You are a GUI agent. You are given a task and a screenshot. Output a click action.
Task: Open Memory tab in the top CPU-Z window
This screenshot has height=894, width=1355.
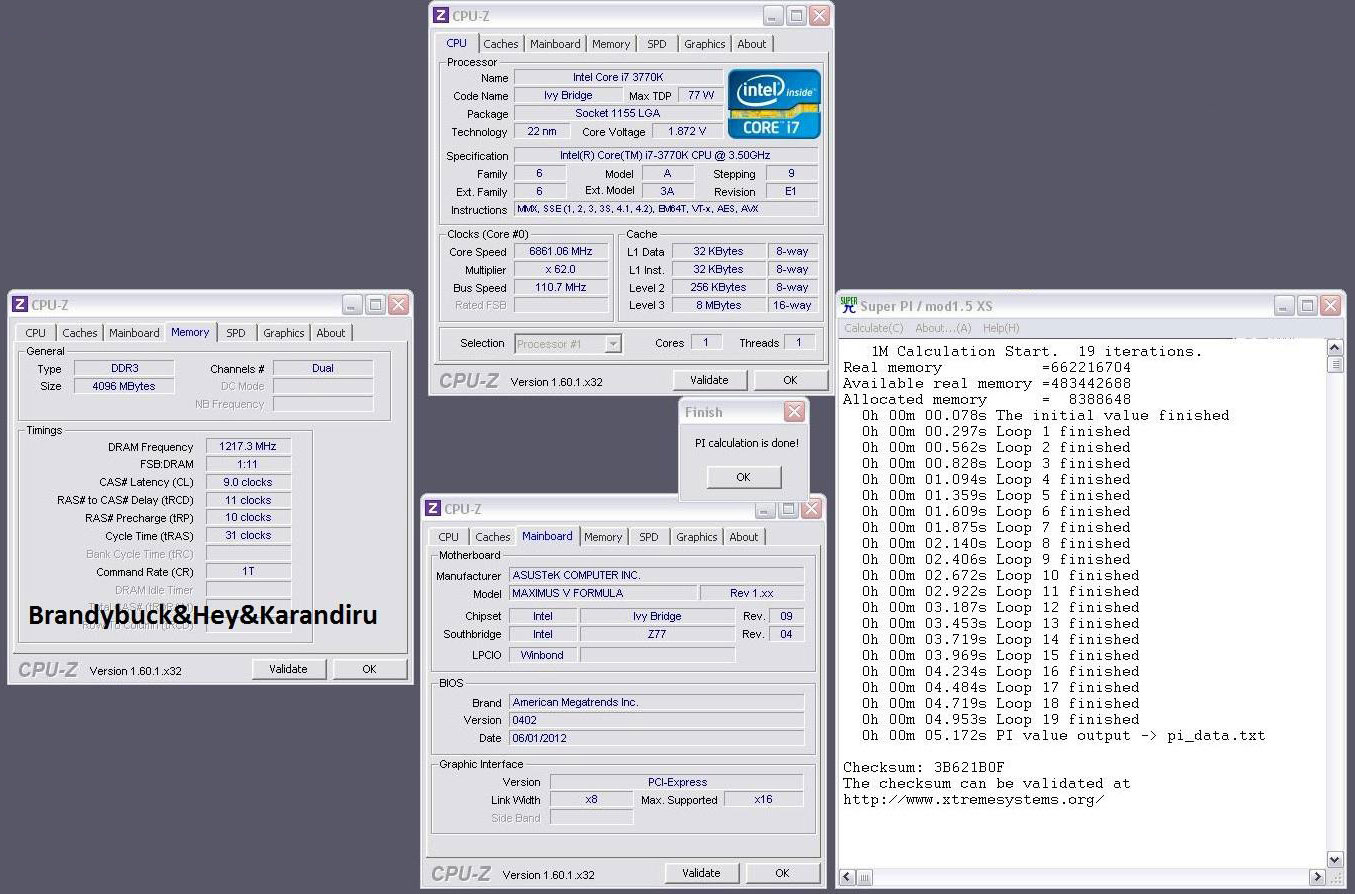click(x=611, y=44)
